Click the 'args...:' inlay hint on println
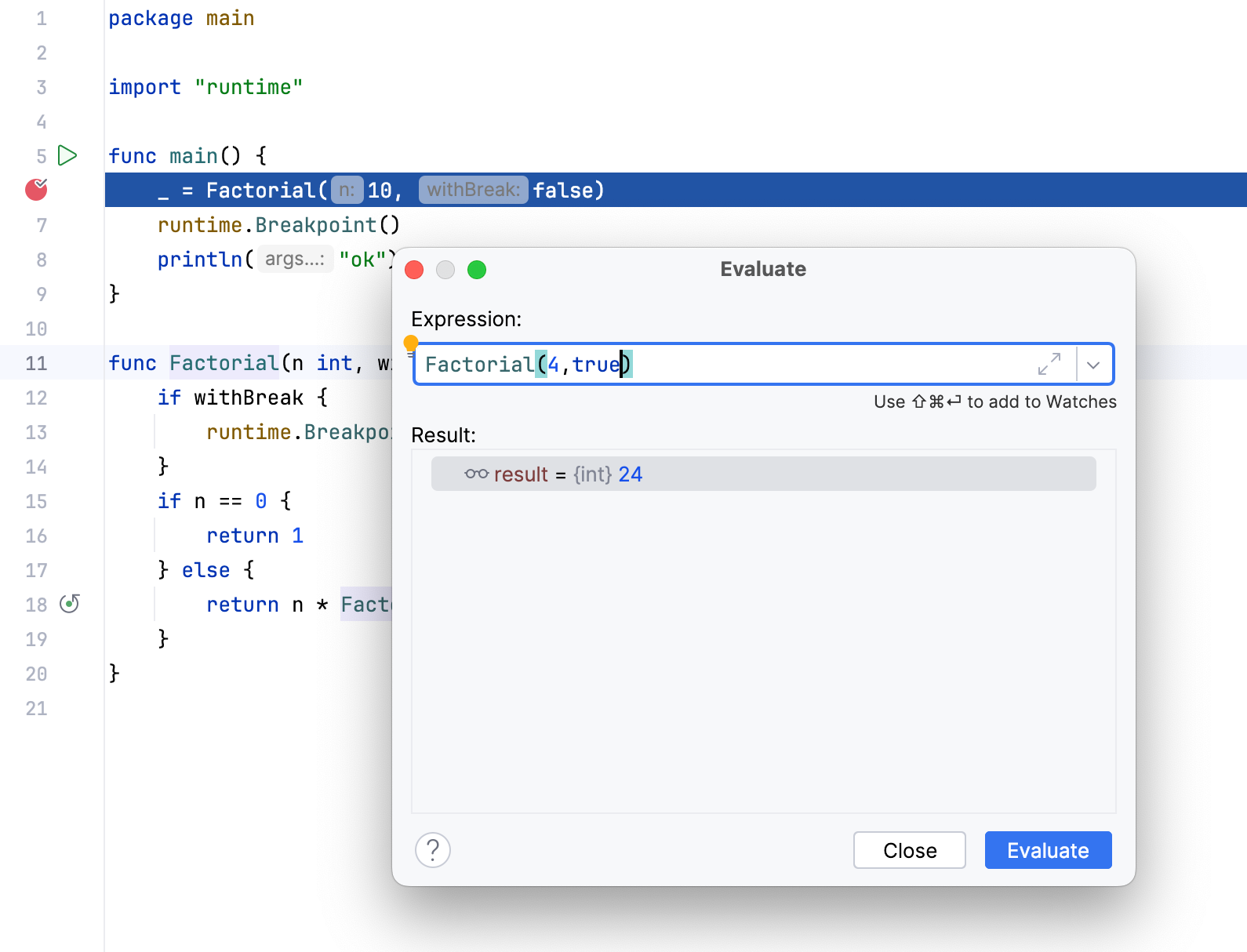 [295, 259]
